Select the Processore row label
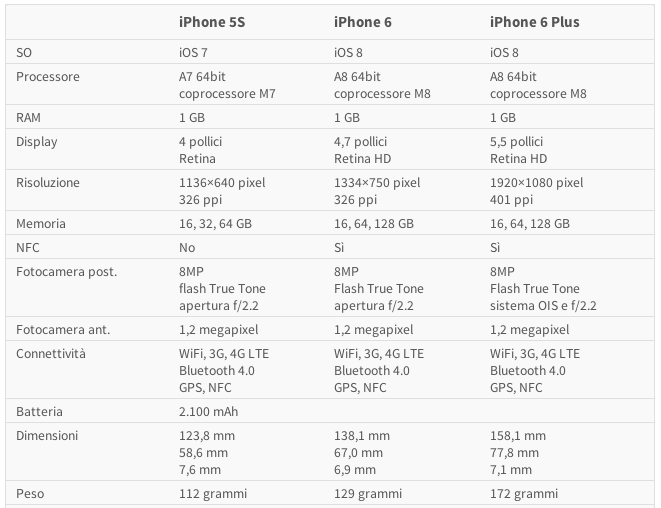This screenshot has height=508, width=661. (x=48, y=77)
